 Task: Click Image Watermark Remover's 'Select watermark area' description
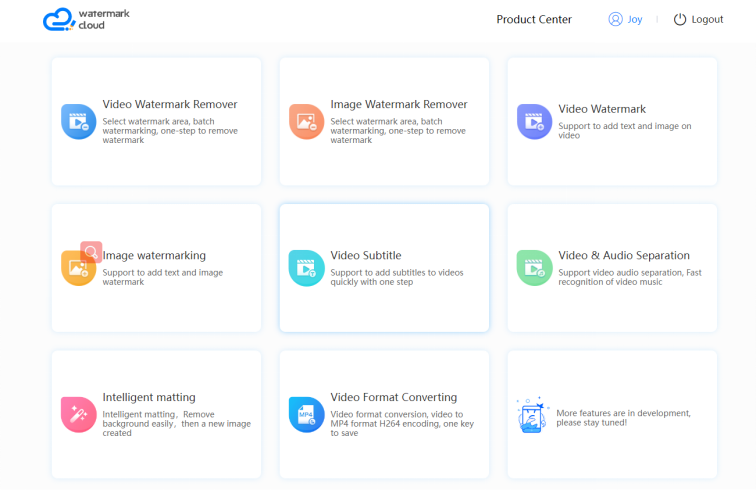tap(398, 131)
